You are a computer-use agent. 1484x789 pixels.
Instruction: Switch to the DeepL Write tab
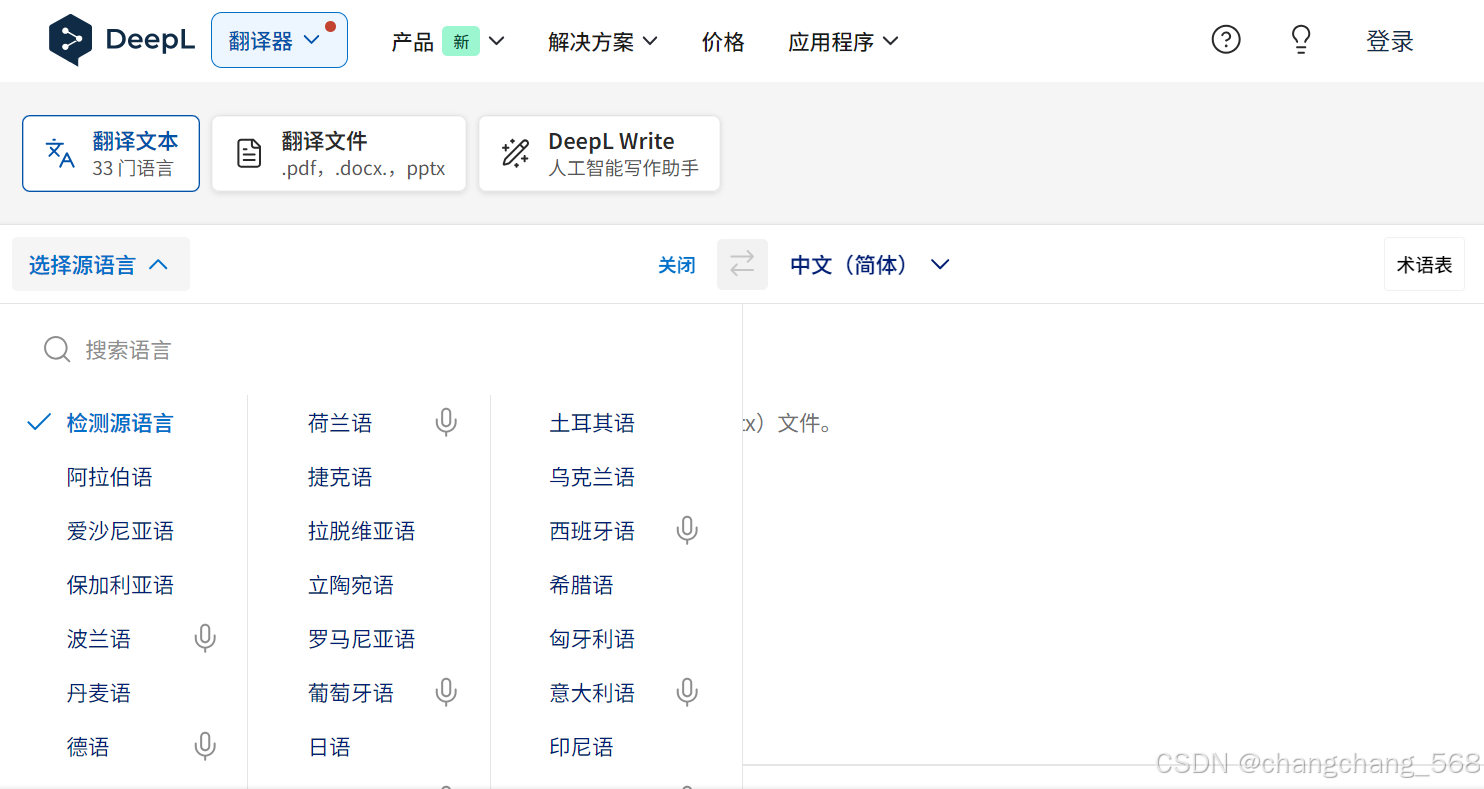[599, 153]
